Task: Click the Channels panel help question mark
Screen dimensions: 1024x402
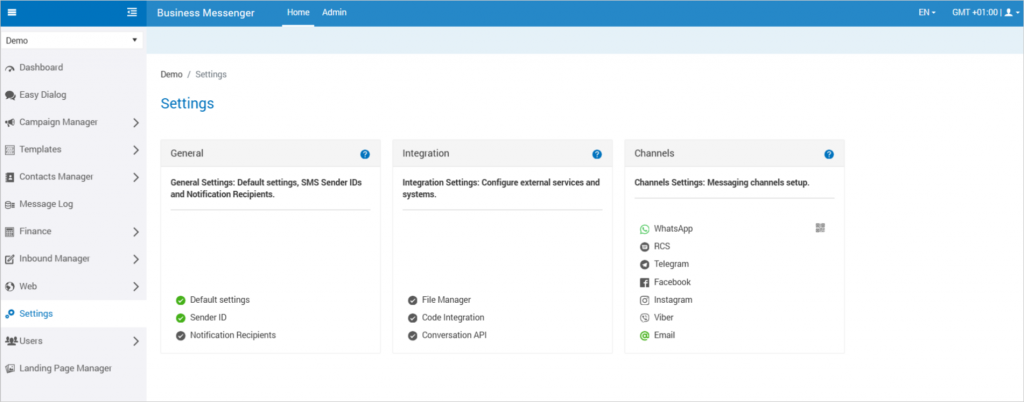Action: (829, 154)
